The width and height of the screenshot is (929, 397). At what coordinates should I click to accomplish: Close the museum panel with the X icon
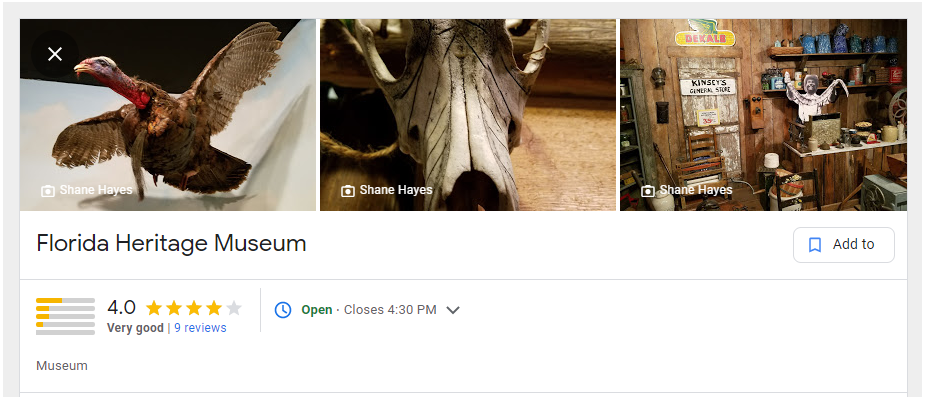point(55,55)
